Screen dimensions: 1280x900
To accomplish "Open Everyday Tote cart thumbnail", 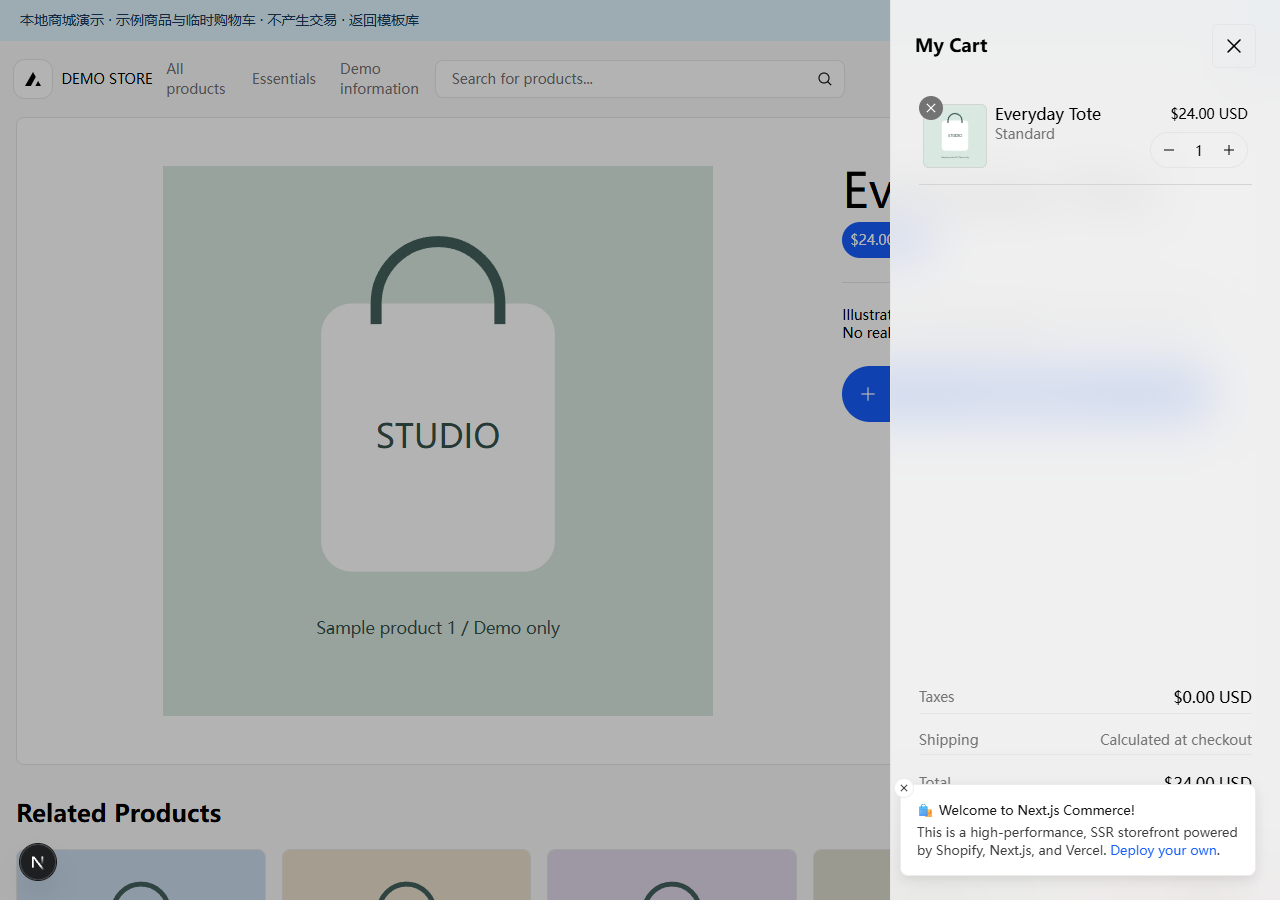I will (x=955, y=136).
